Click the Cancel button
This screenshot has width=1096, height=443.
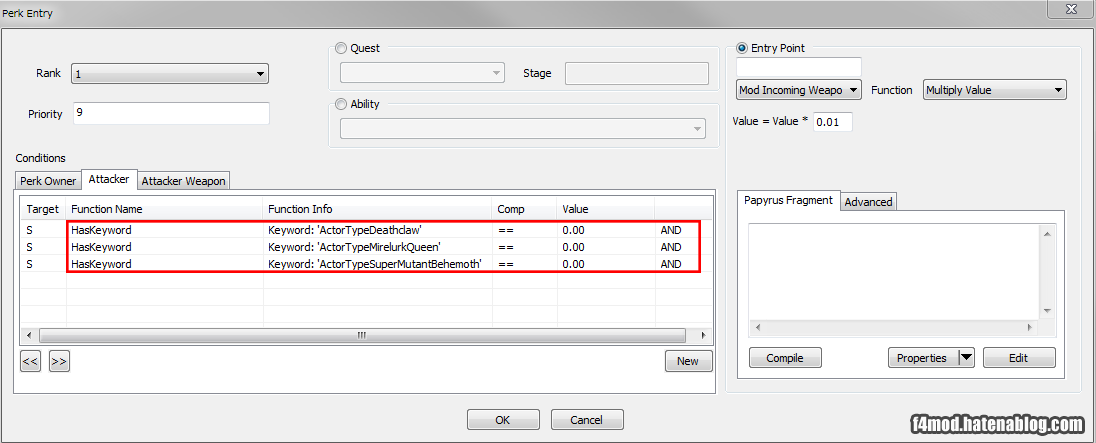point(586,420)
